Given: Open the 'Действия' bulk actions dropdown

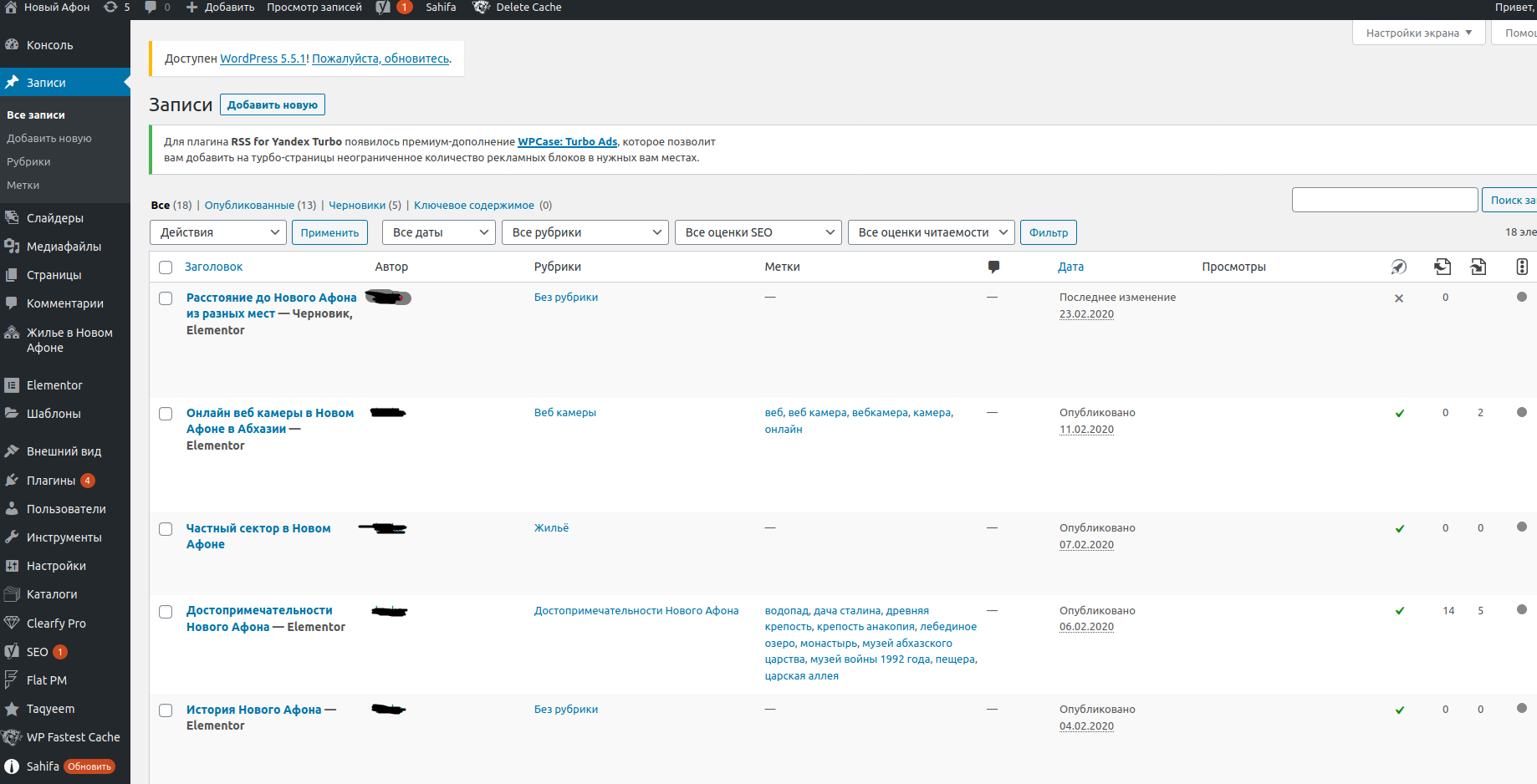Looking at the screenshot, I should click(x=218, y=232).
